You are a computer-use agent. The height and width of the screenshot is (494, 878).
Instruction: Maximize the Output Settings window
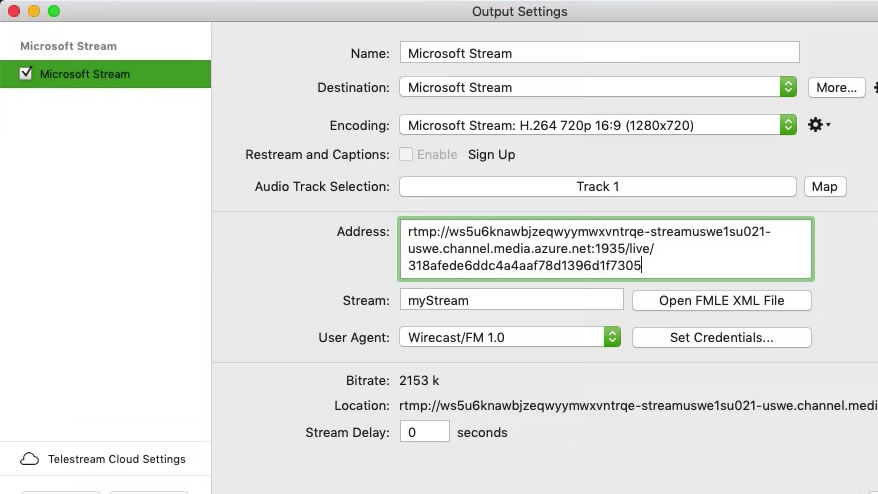[x=54, y=11]
